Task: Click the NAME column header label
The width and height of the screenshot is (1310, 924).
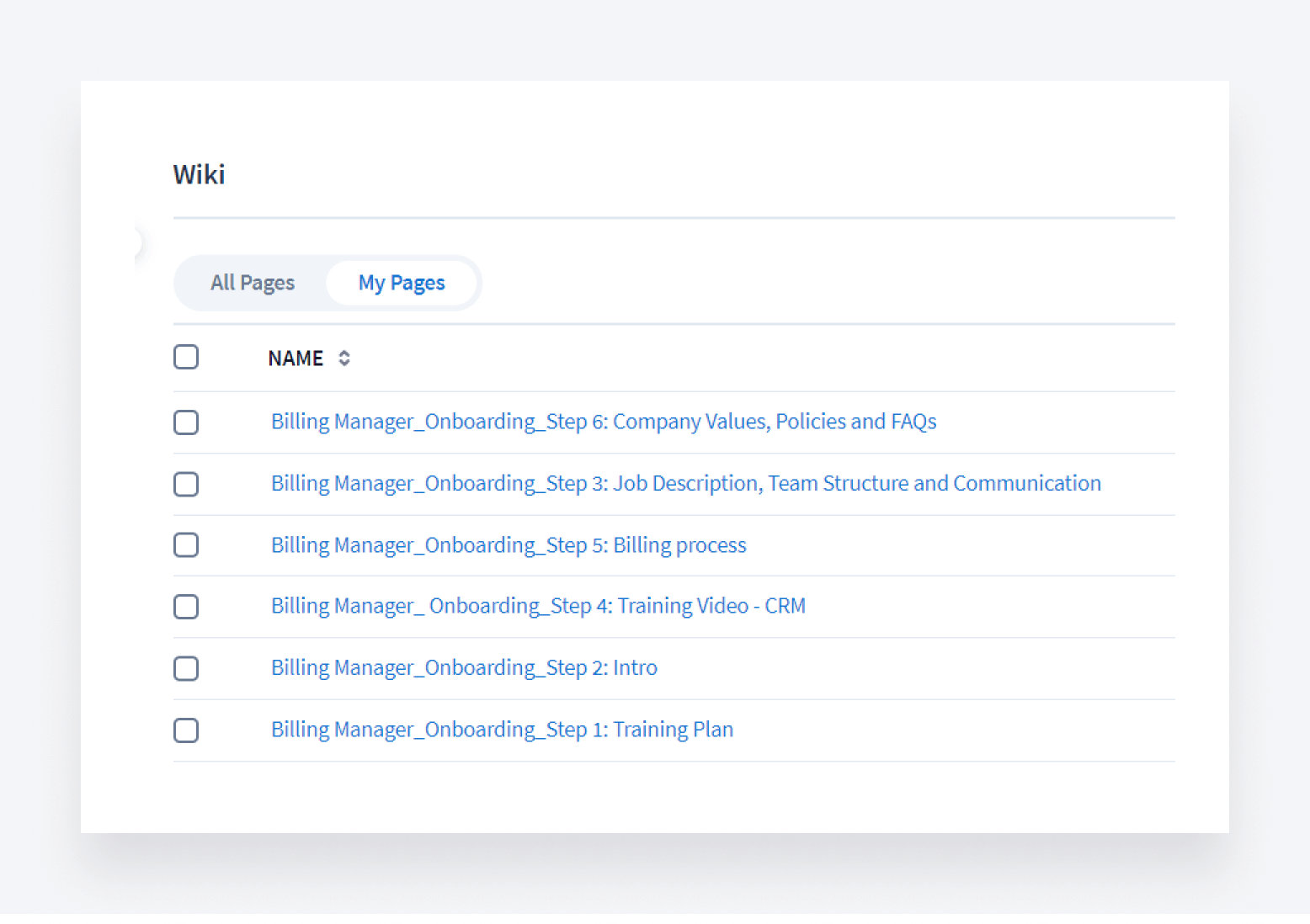Action: (296, 358)
